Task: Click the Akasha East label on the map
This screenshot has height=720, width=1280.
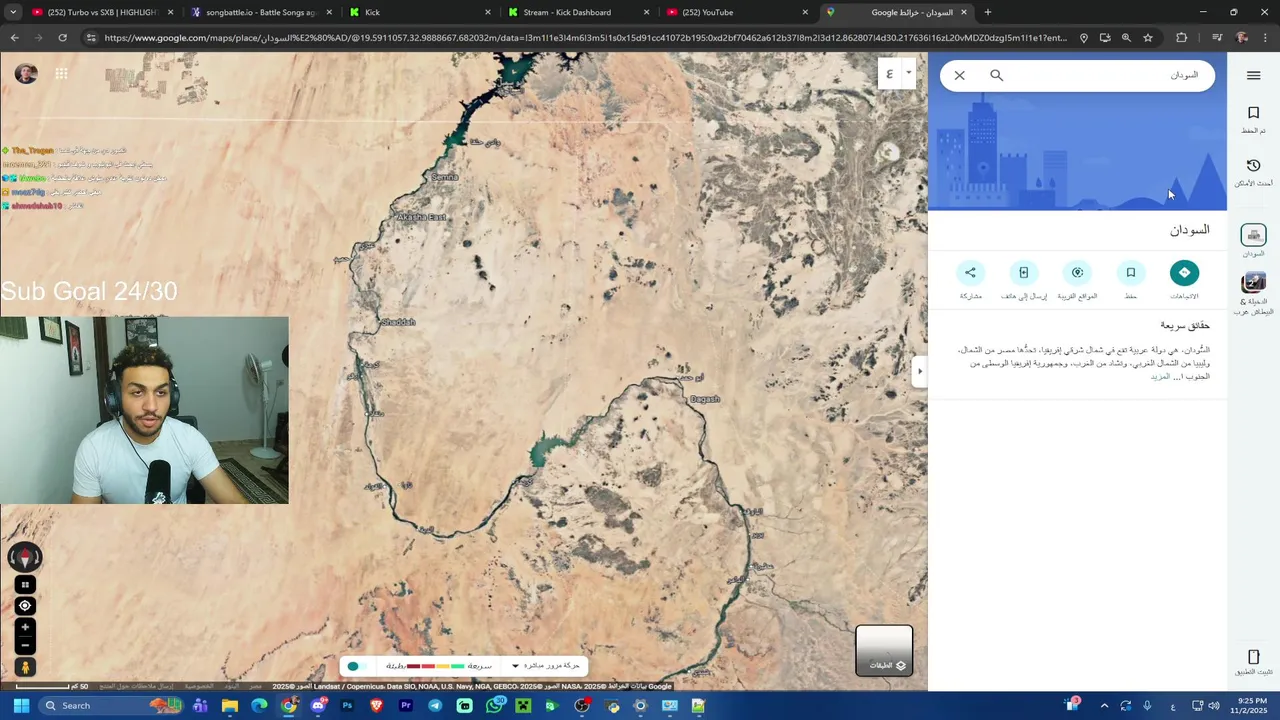Action: pos(422,217)
